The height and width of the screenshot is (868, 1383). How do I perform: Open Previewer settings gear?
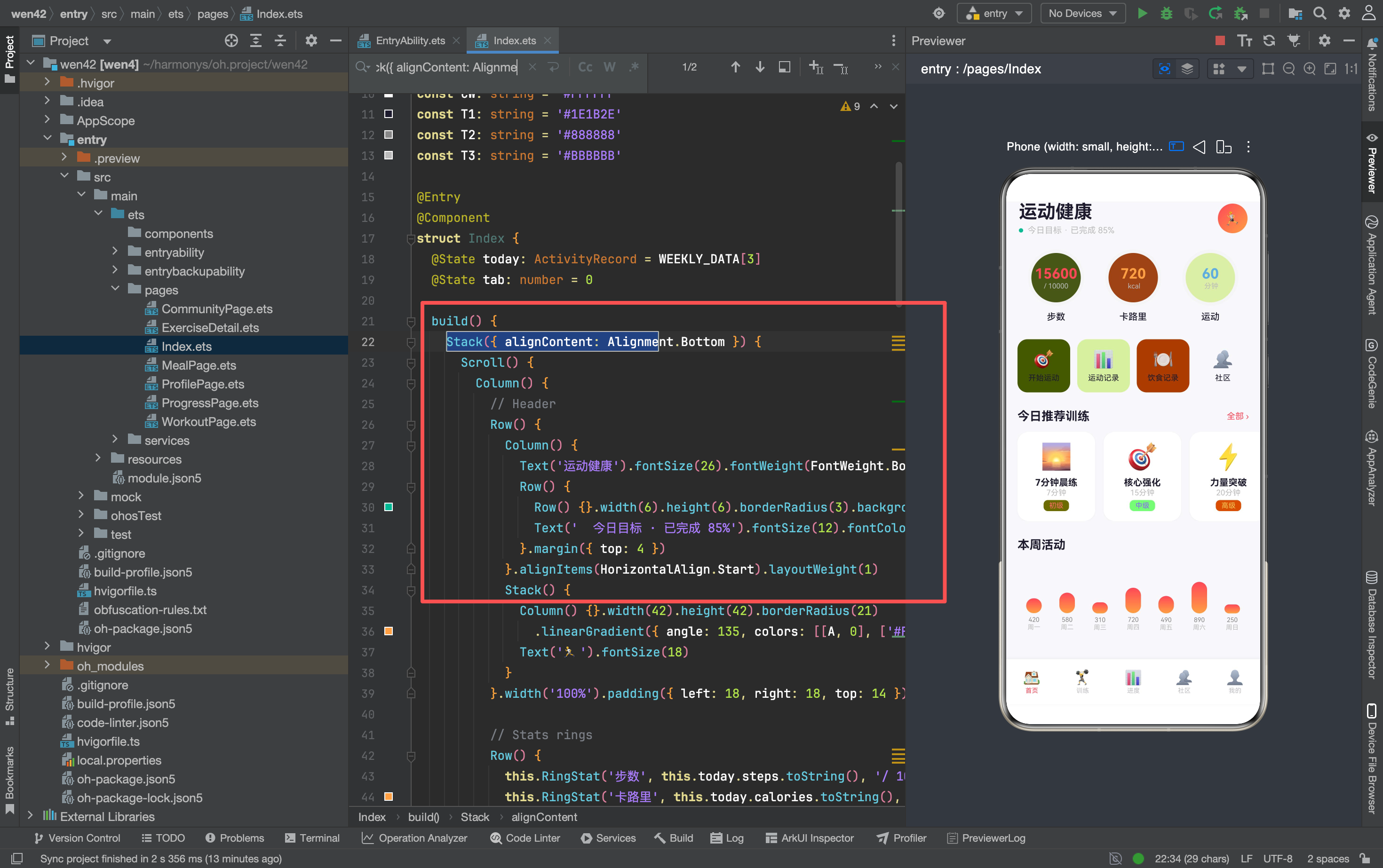tap(1324, 41)
